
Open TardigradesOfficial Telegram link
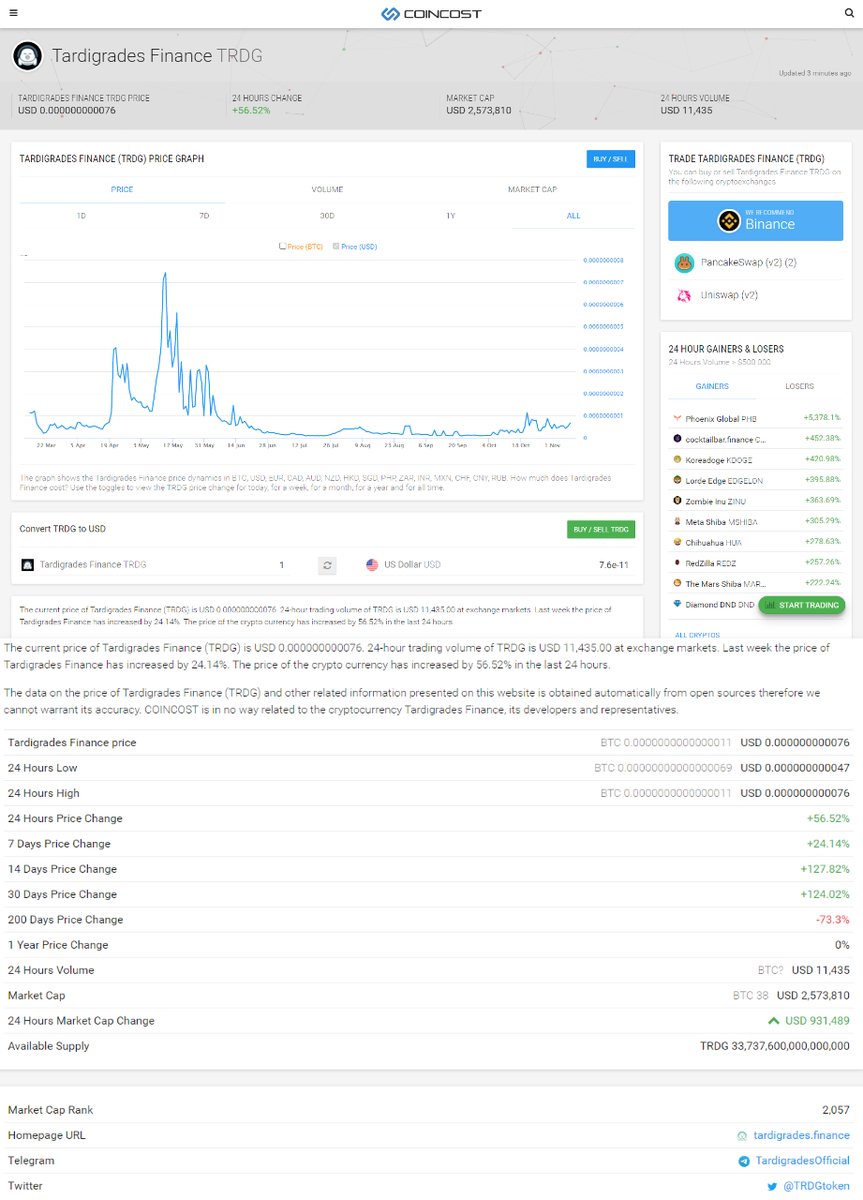tap(803, 1161)
